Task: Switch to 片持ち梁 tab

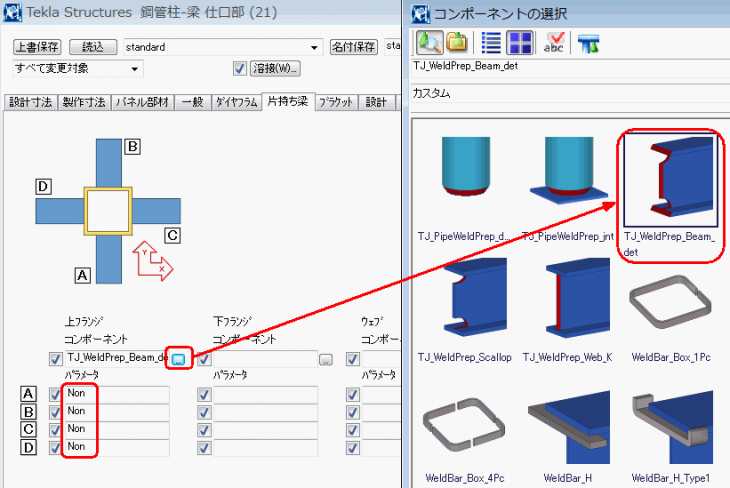Action: tap(288, 101)
